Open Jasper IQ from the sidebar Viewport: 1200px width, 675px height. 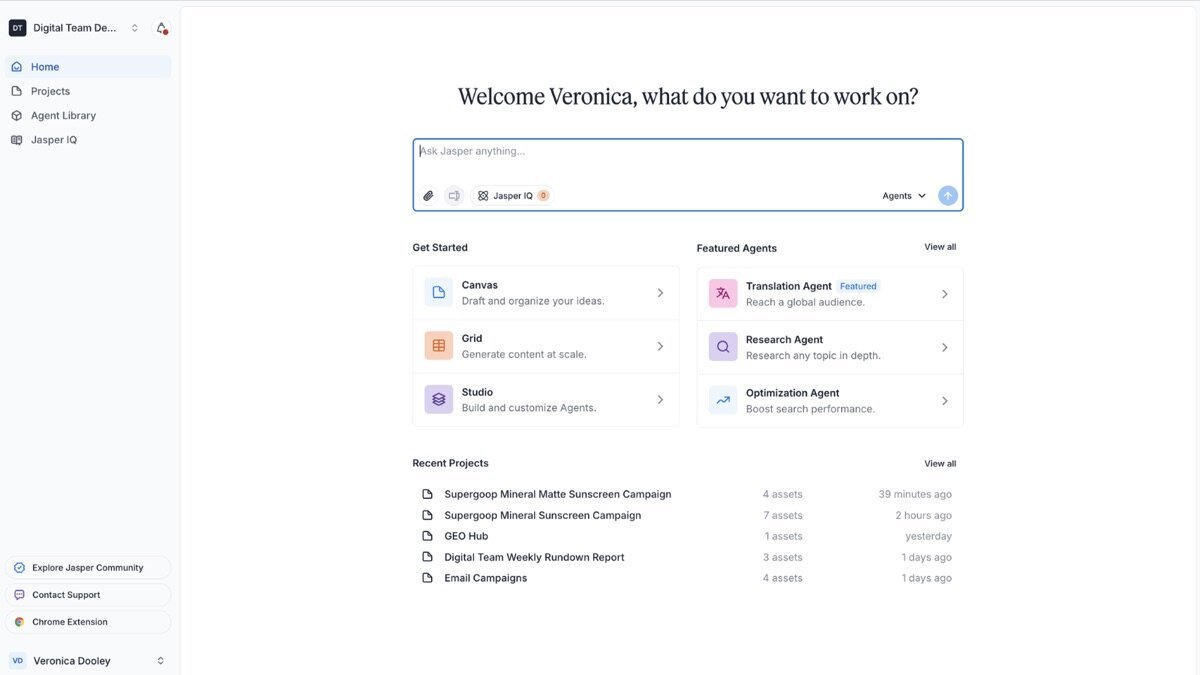tap(88, 140)
